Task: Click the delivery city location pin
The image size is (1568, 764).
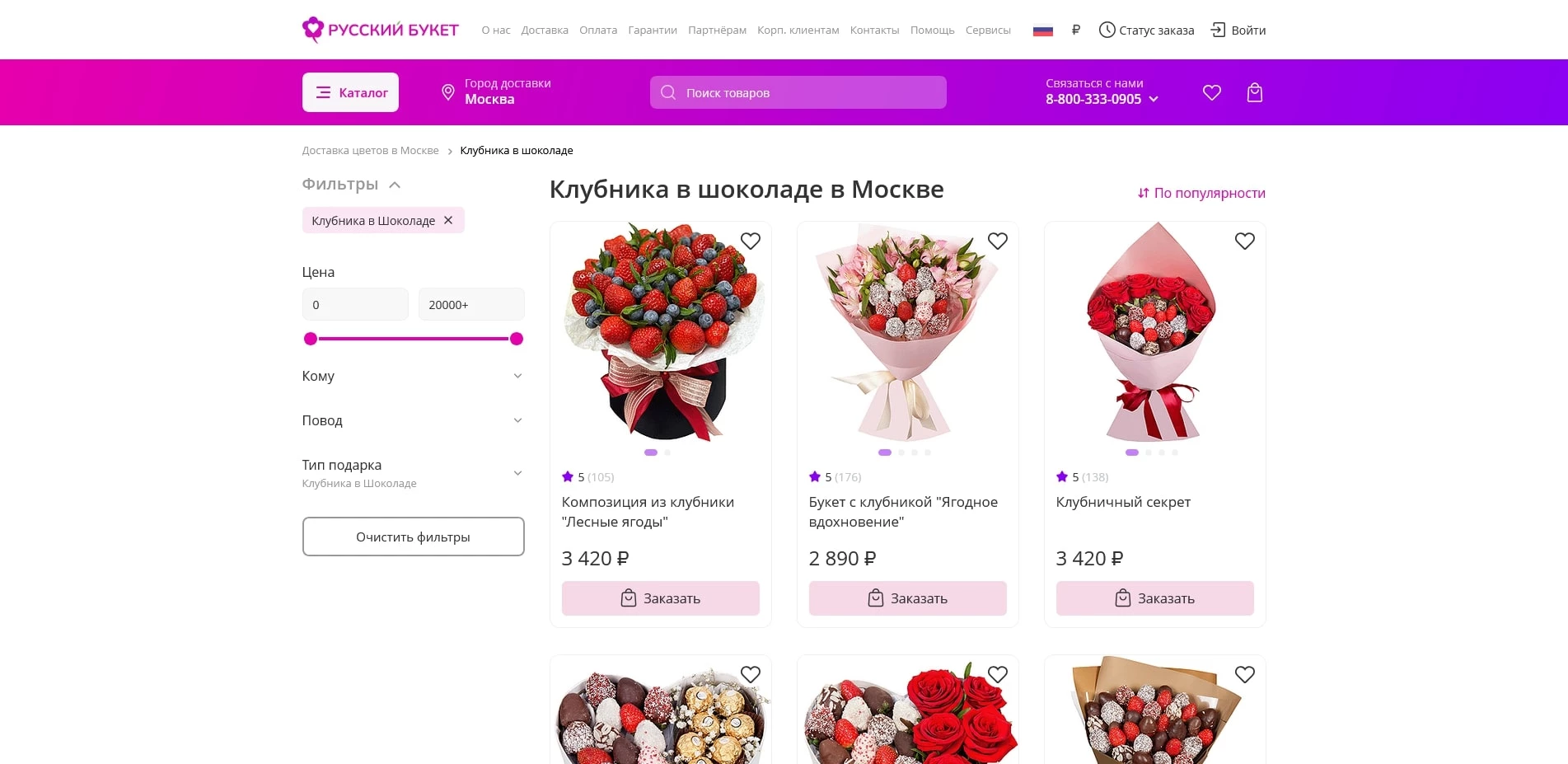Action: tap(448, 92)
